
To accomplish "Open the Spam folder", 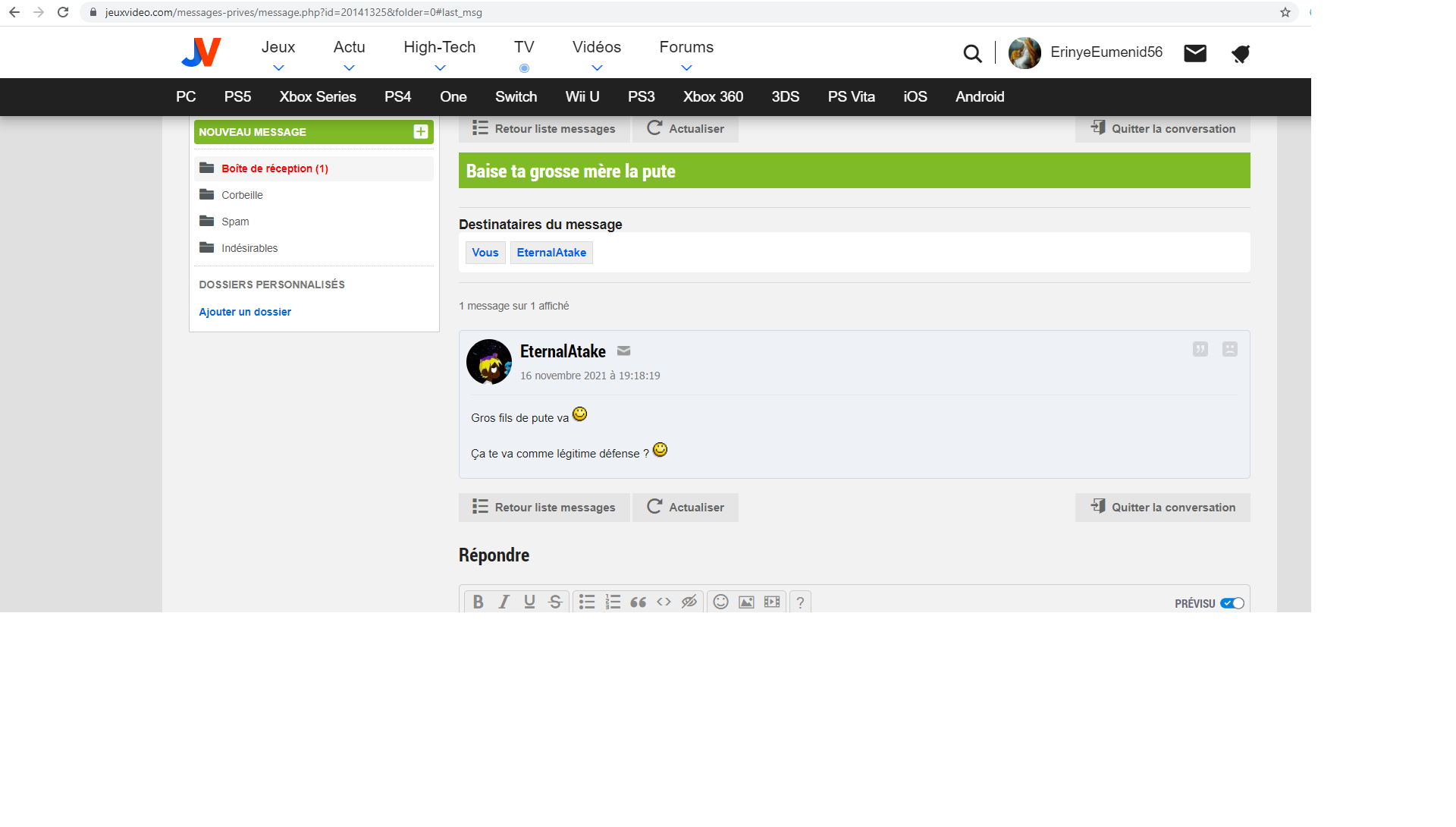I will [x=235, y=222].
